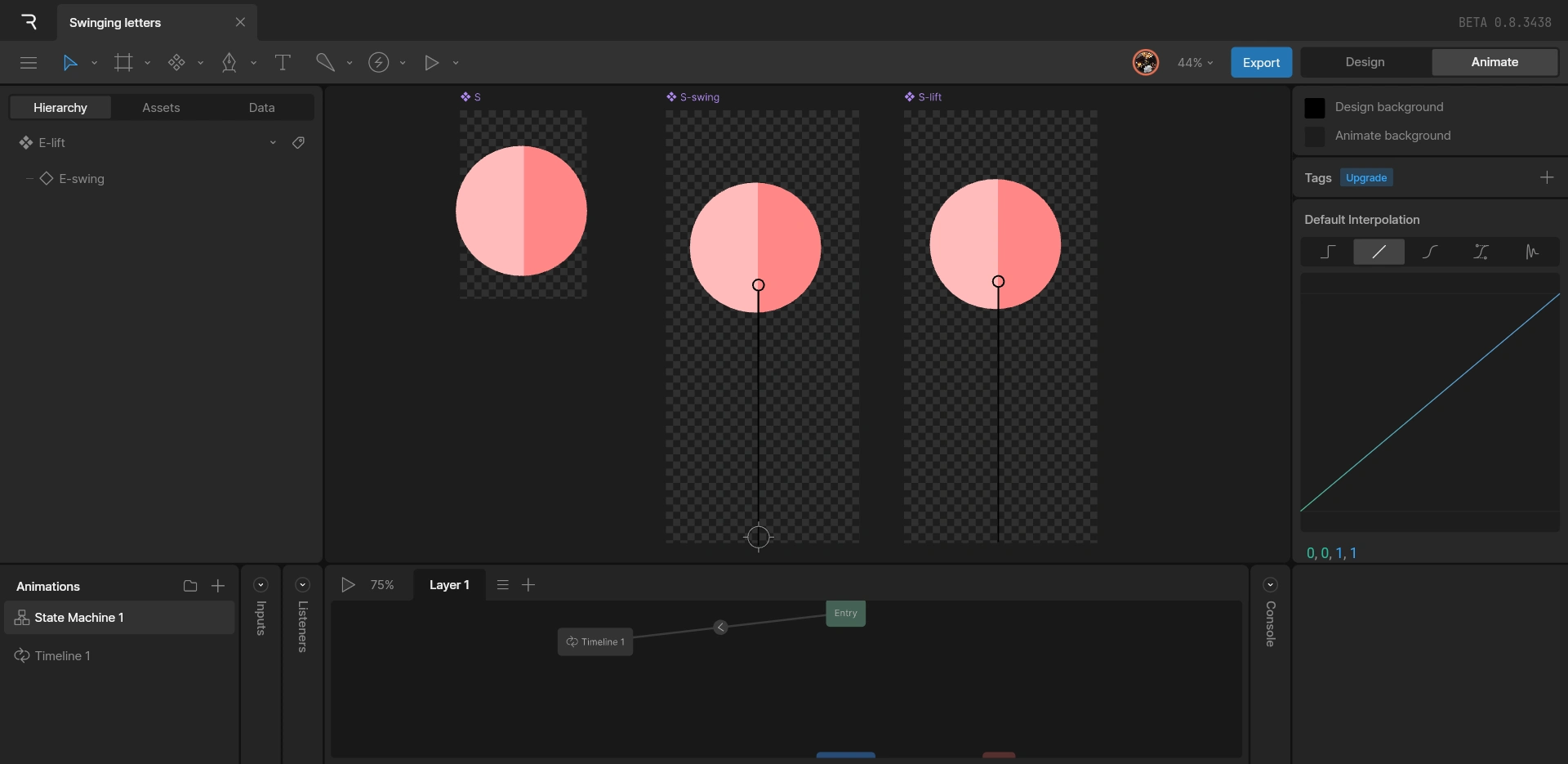Add a new tag with plus icon
Image resolution: width=1568 pixels, height=764 pixels.
(1547, 177)
